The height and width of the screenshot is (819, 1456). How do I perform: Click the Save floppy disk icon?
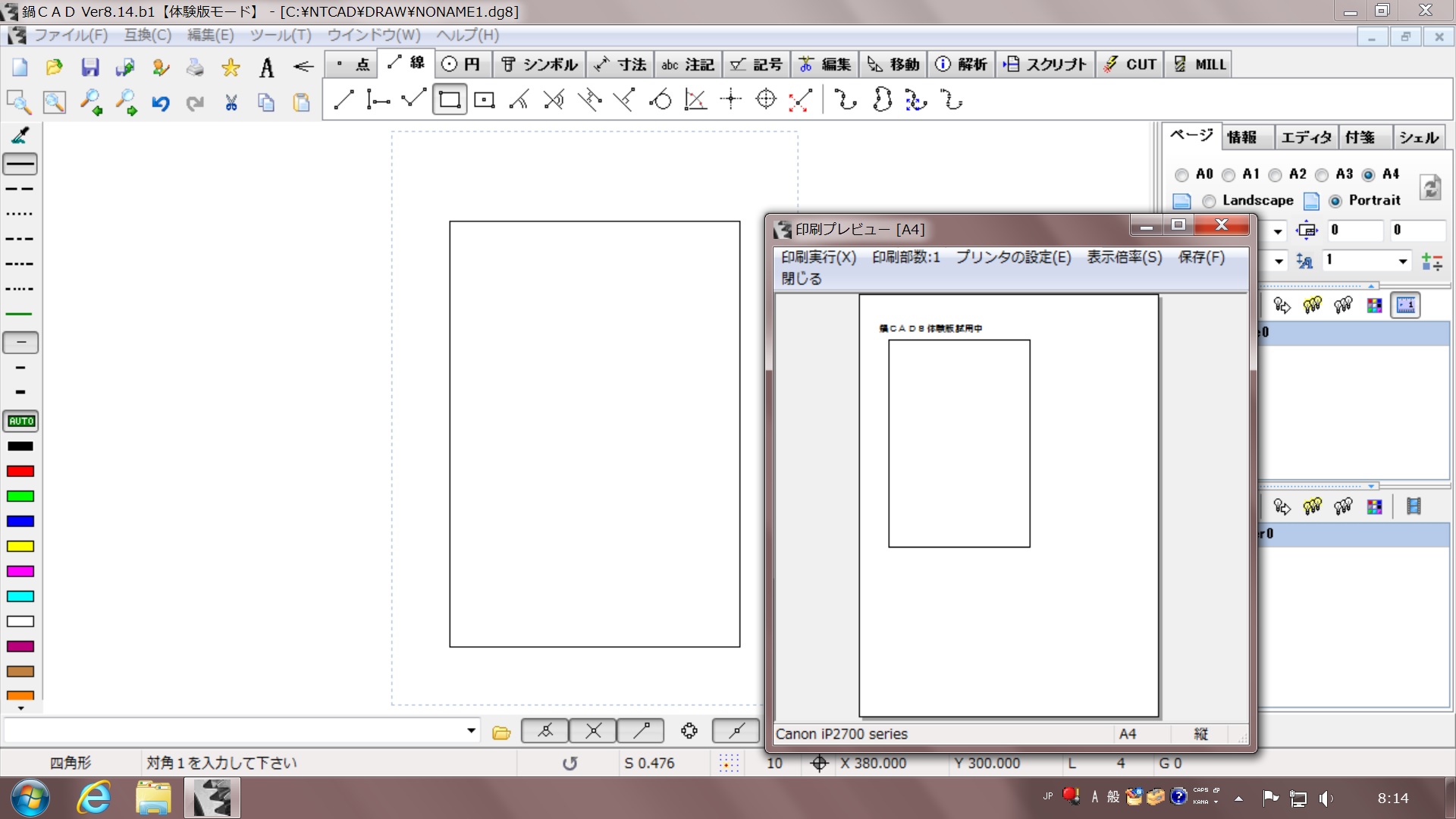(x=90, y=67)
